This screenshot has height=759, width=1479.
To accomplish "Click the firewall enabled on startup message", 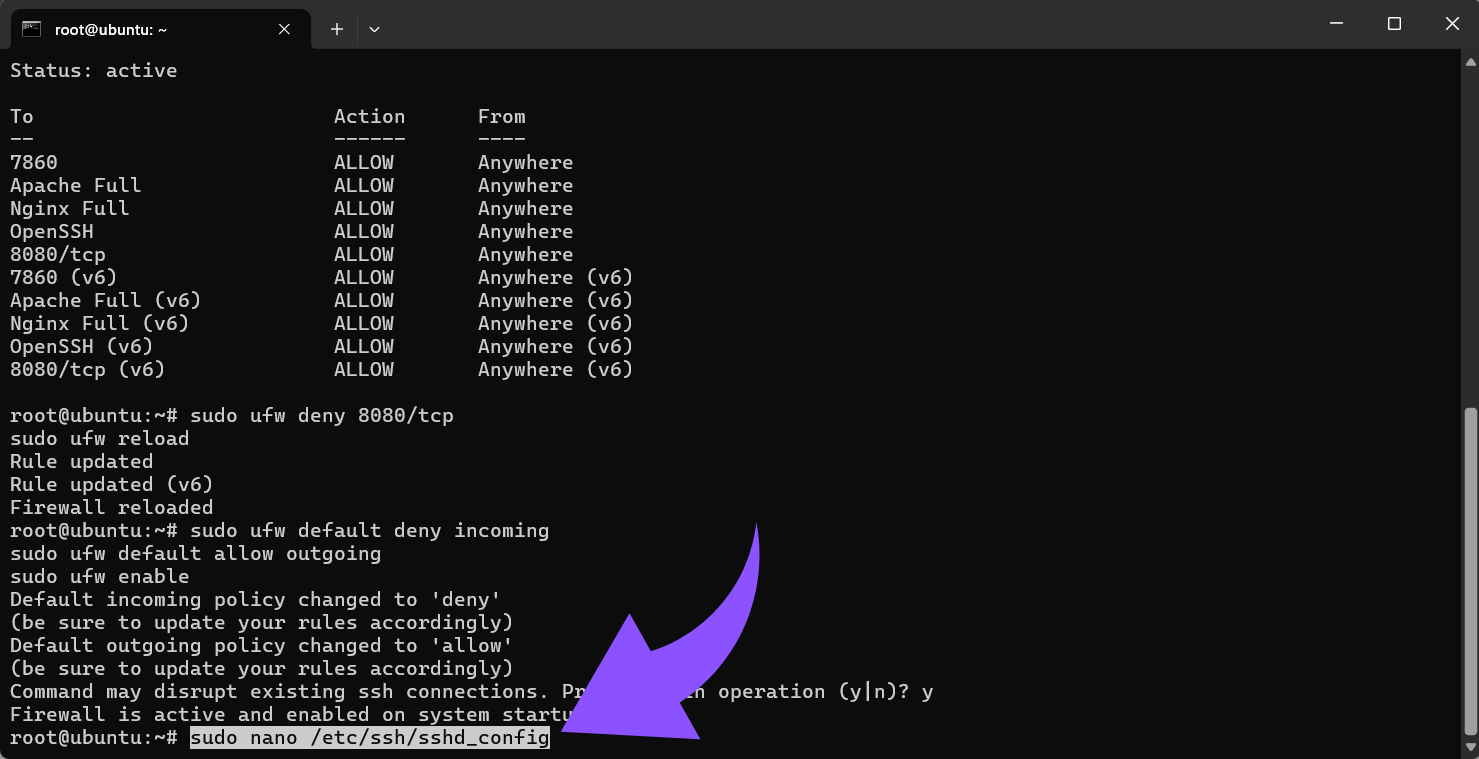I will [290, 714].
